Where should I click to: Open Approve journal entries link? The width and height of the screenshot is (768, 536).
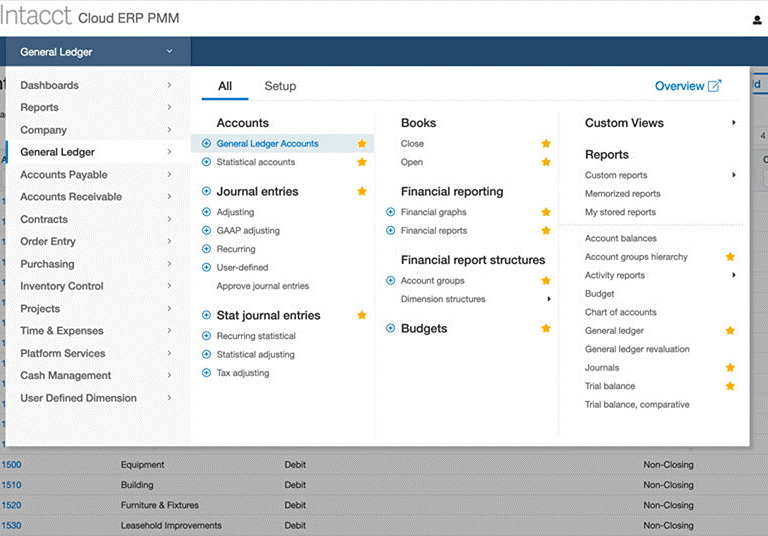[263, 286]
